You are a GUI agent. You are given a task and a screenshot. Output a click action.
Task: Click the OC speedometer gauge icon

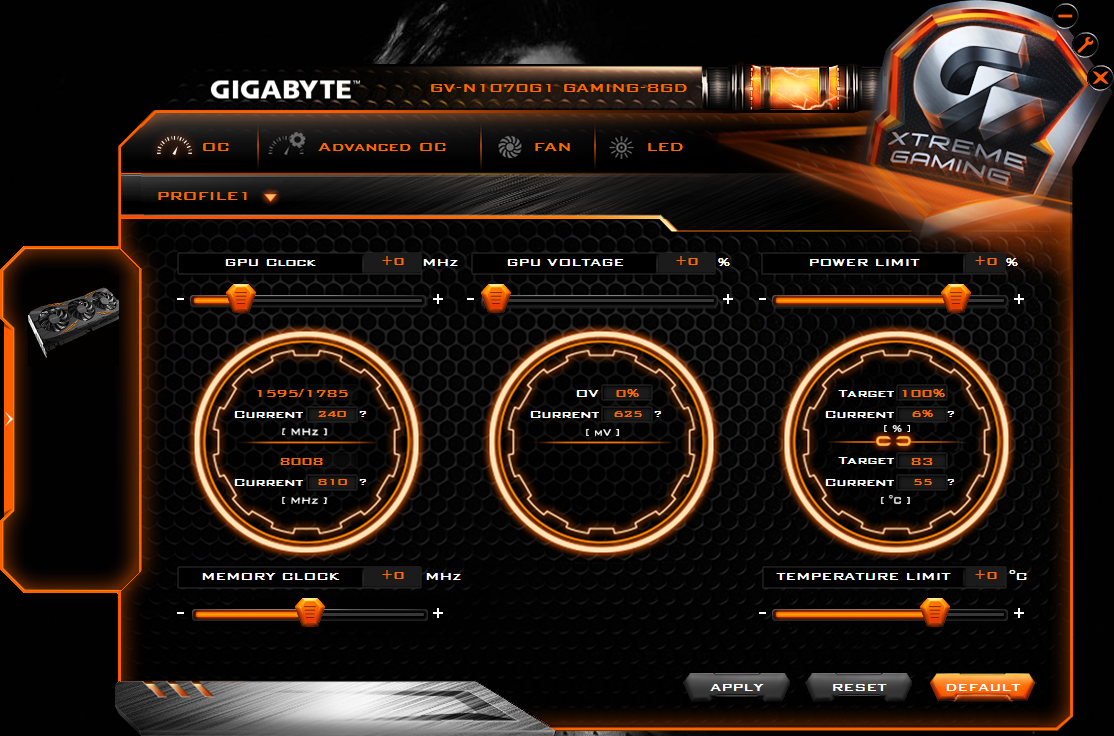click(x=174, y=146)
